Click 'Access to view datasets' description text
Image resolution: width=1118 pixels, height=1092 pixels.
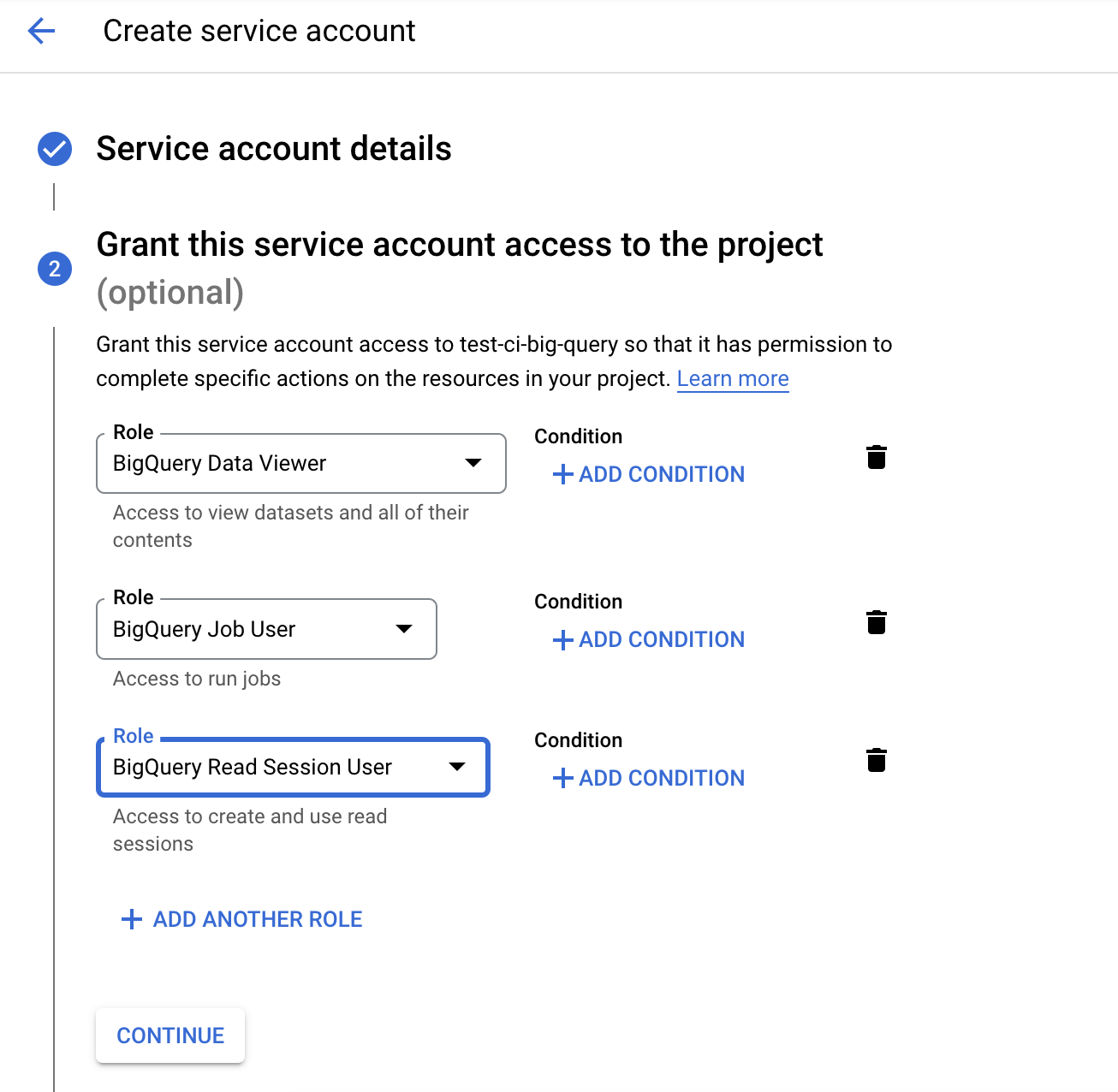(x=291, y=526)
